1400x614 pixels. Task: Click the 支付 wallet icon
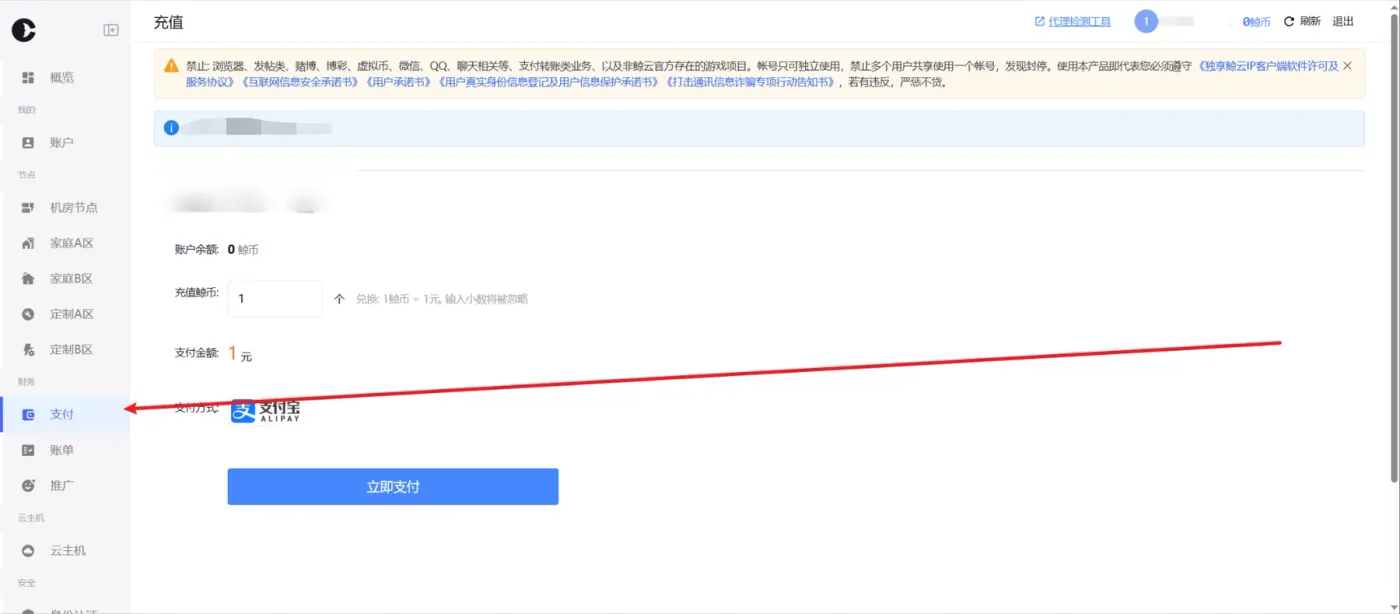(x=28, y=414)
